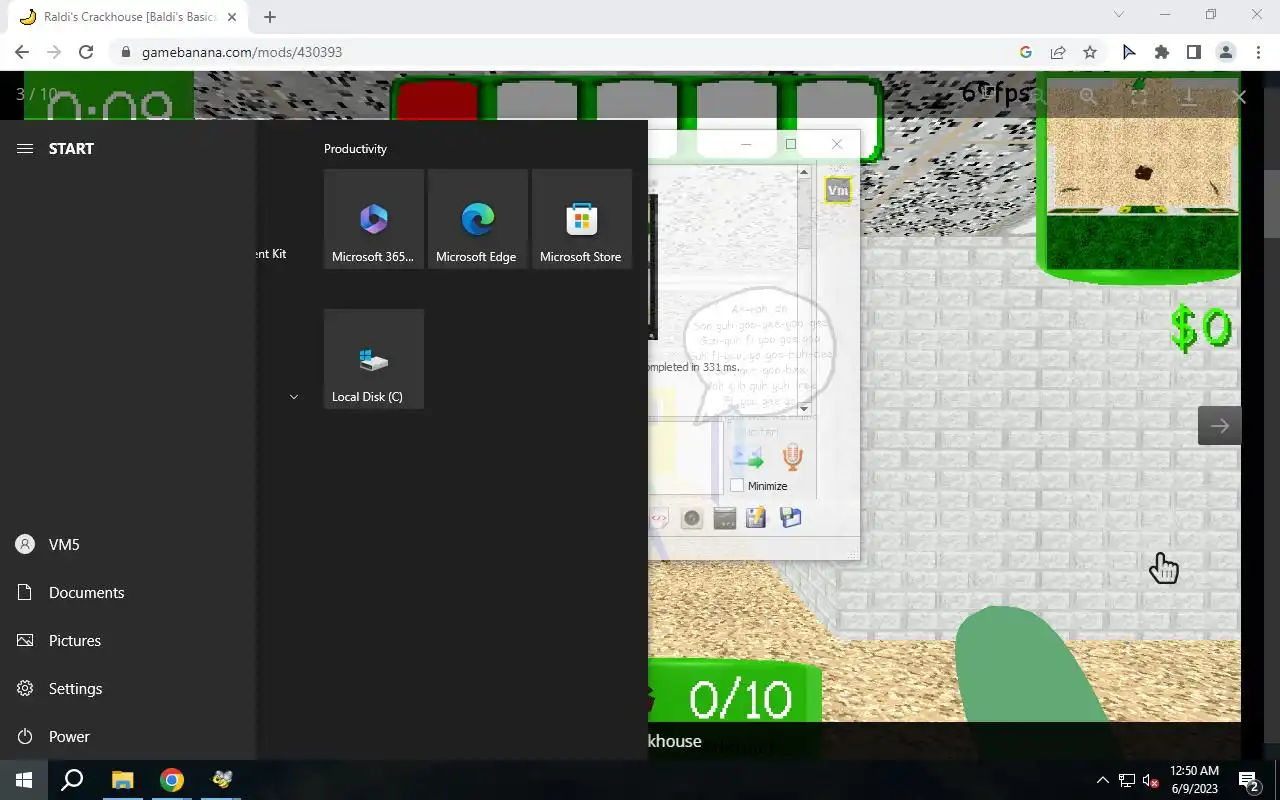
Task: Download the lightbox image
Action: pos(1189,97)
